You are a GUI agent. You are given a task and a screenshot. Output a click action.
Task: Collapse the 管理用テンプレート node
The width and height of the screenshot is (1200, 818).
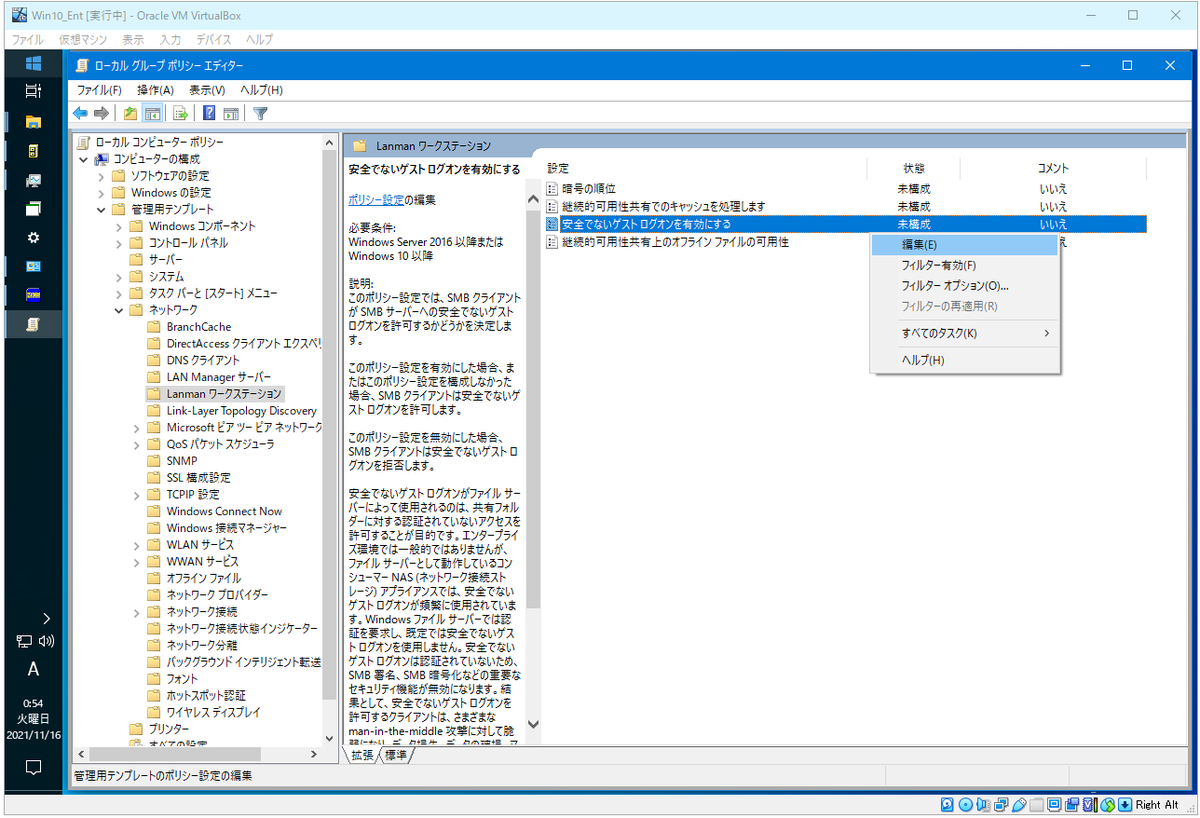pos(102,210)
